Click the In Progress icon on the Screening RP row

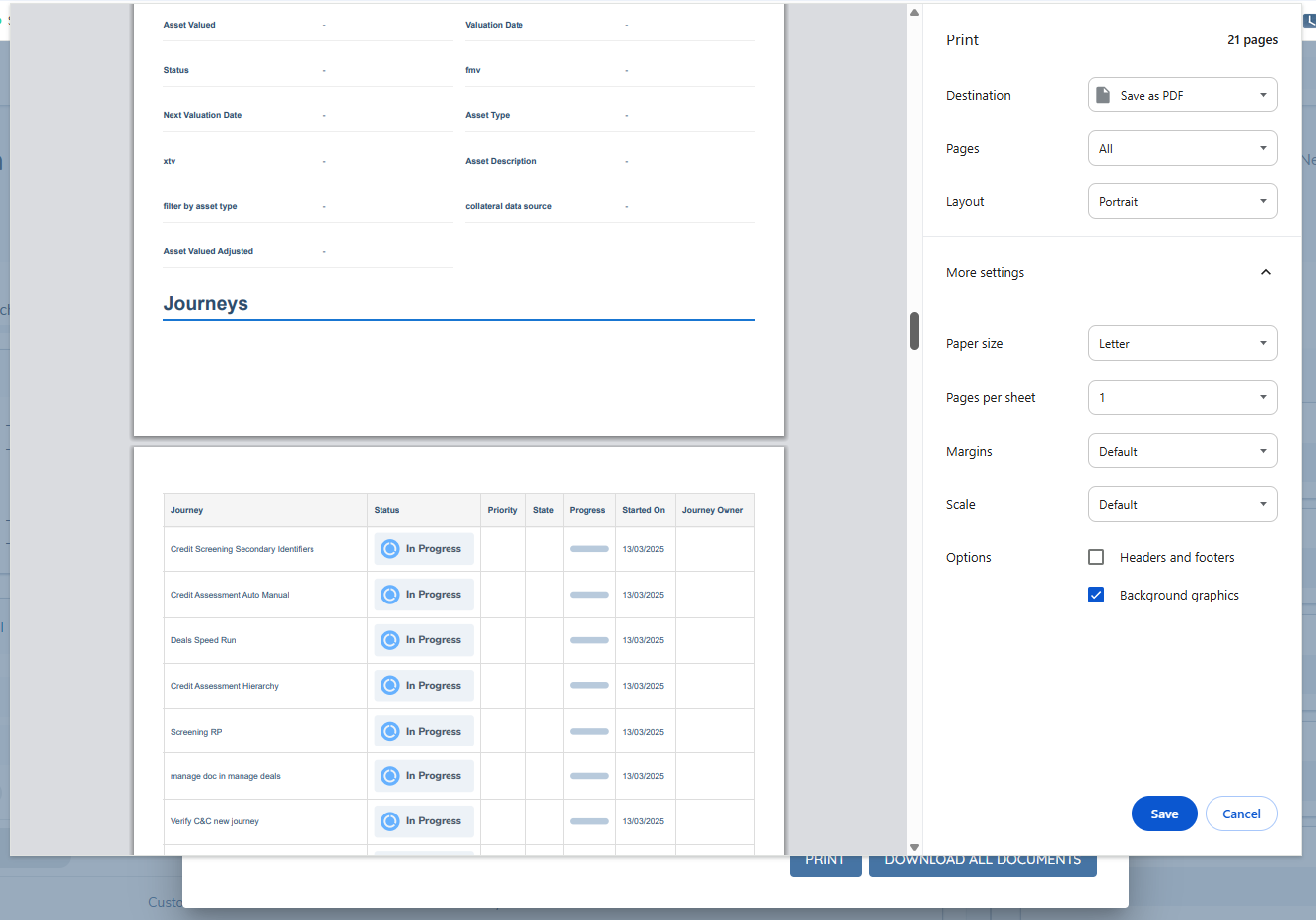390,731
